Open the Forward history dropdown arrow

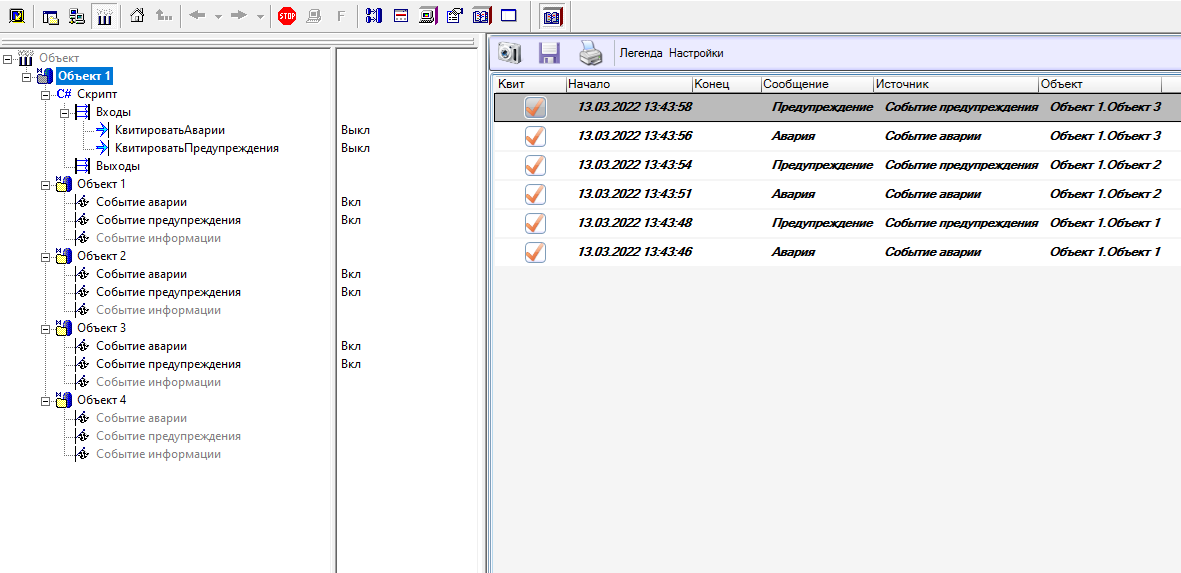pyautogui.click(x=259, y=17)
